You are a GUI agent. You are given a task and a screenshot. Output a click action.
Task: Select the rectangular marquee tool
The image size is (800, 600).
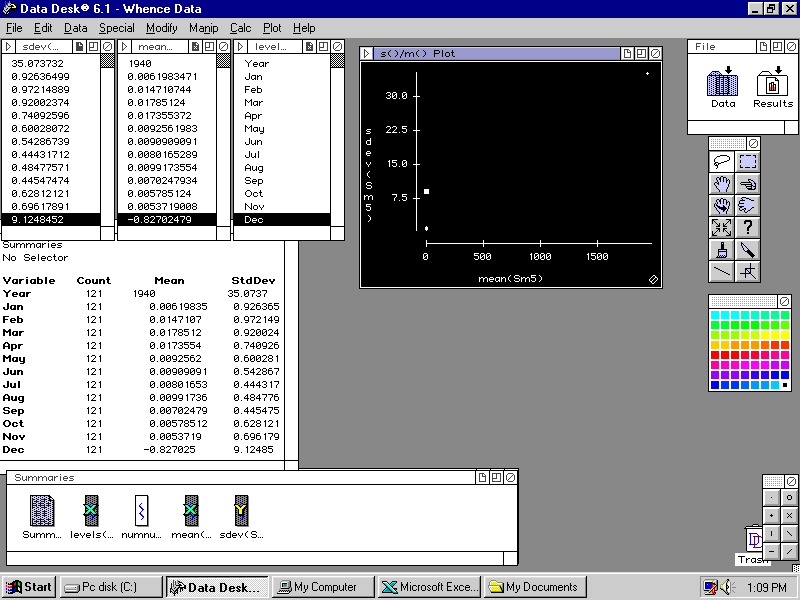[747, 161]
